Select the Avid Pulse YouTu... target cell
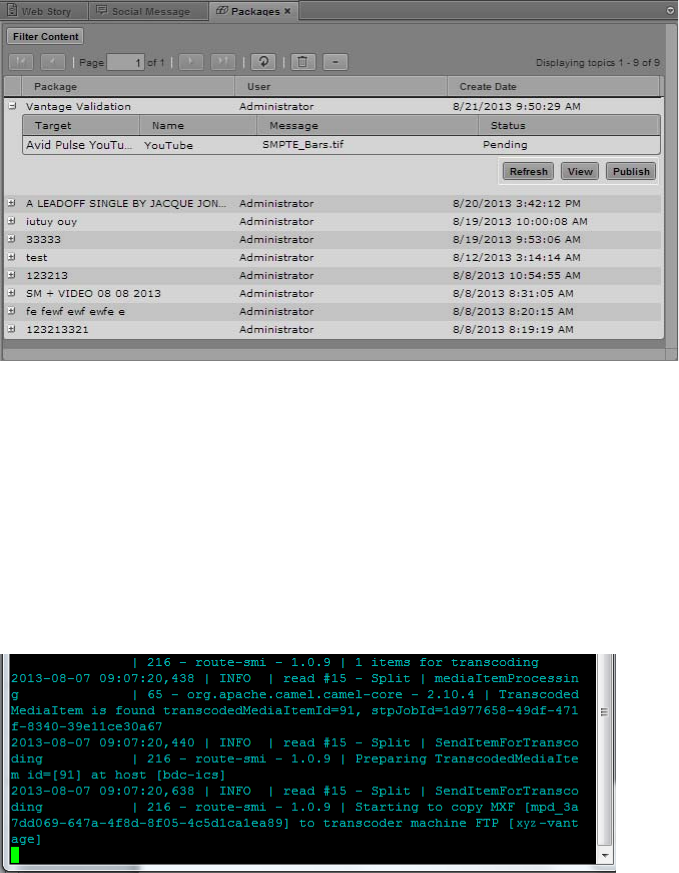This screenshot has height=873, width=679. (x=79, y=145)
